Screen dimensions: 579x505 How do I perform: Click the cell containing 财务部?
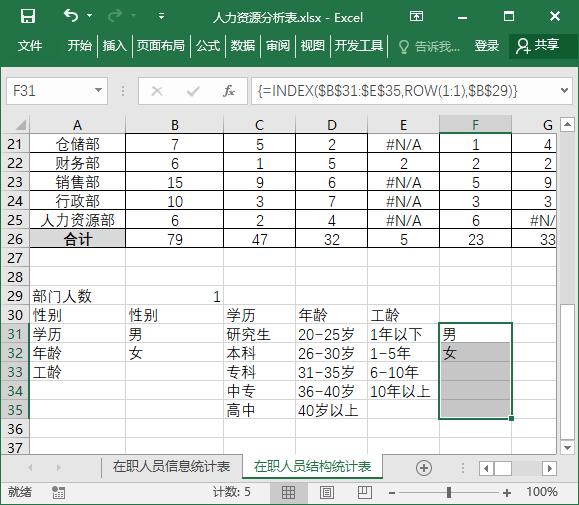pos(78,163)
